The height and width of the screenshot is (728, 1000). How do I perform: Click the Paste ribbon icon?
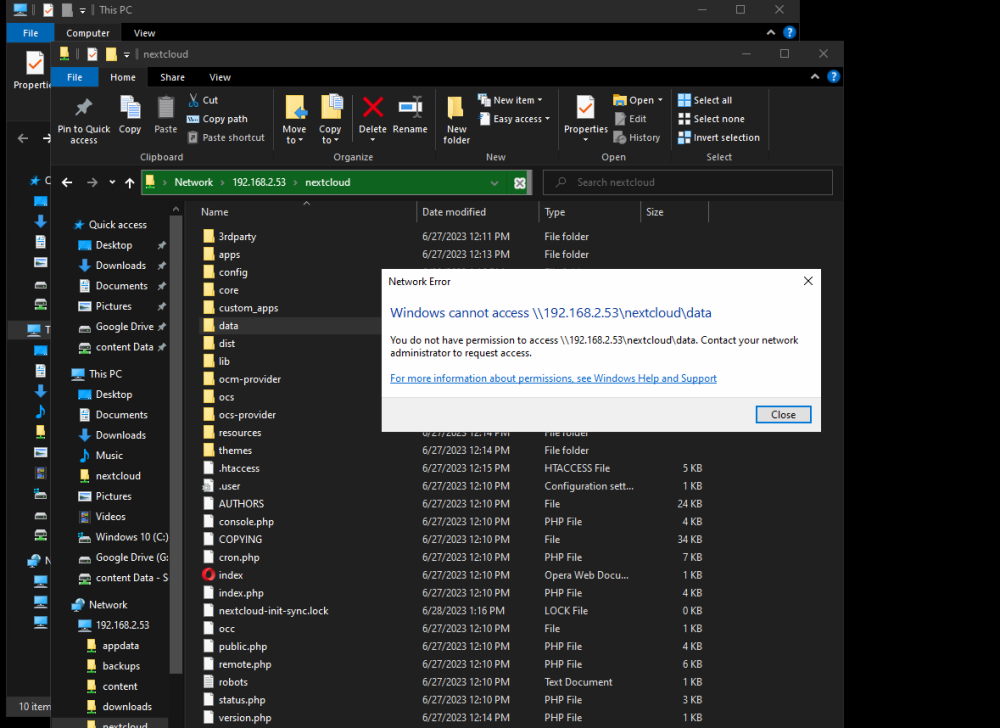click(x=166, y=108)
